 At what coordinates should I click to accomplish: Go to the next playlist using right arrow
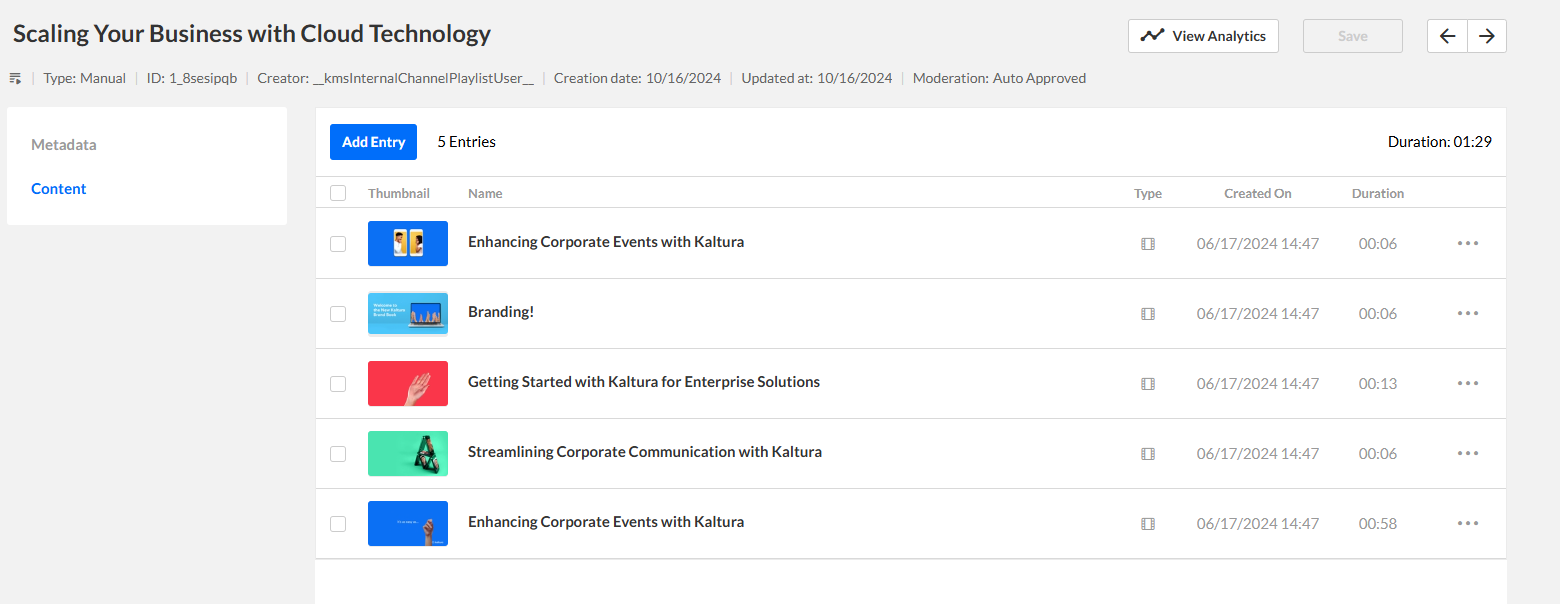[1487, 36]
